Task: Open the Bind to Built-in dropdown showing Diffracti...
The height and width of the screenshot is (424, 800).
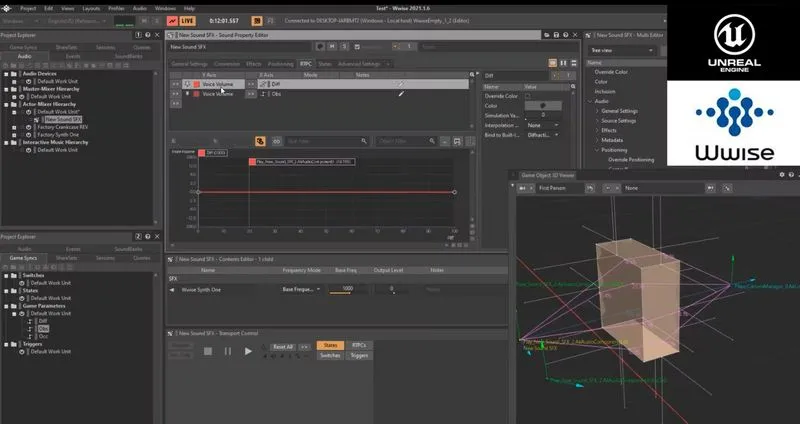Action: [x=542, y=135]
